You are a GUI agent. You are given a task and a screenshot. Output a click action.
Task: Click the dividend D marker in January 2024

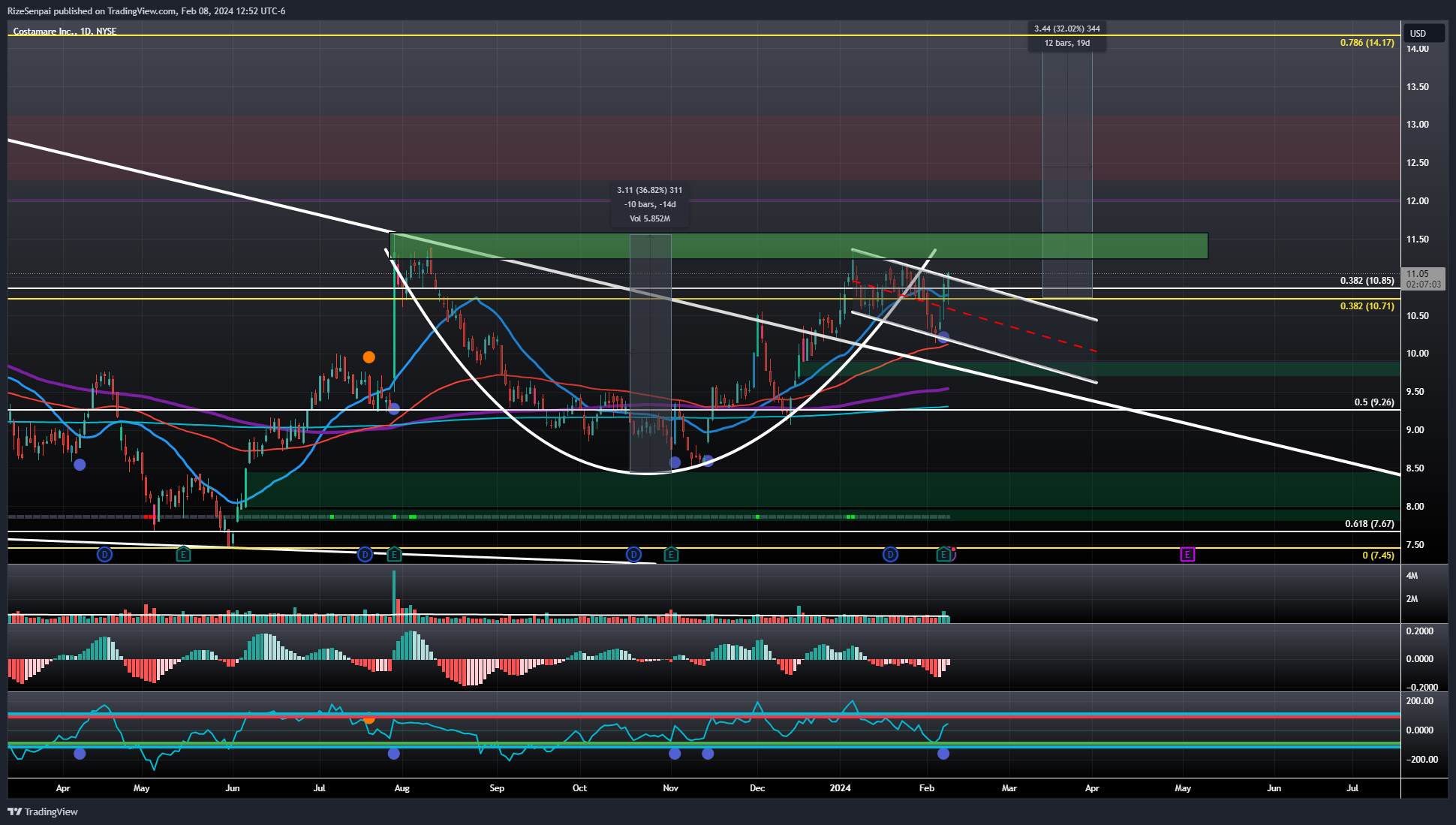pyautogui.click(x=890, y=555)
